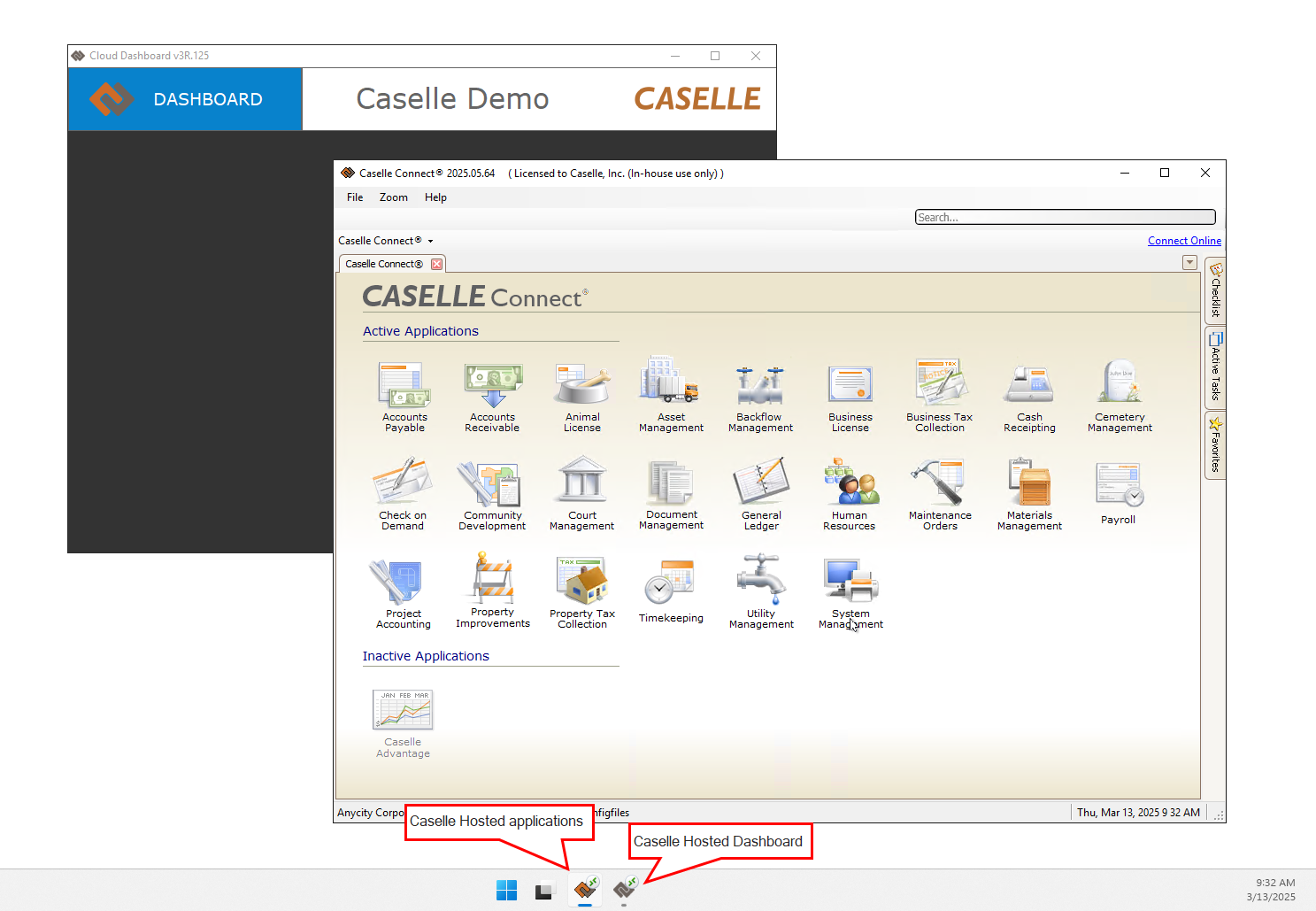Open the Cemetery Management application
1316x911 pixels.
[x=1120, y=397]
